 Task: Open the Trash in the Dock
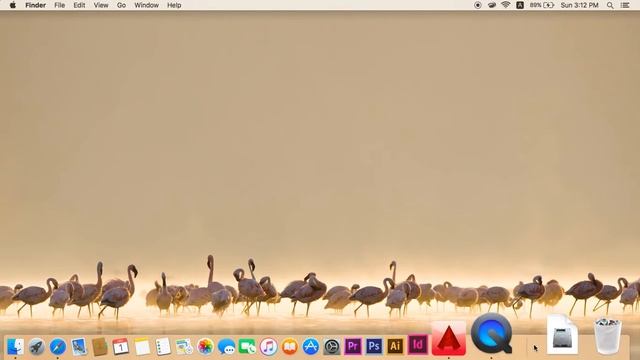point(607,336)
